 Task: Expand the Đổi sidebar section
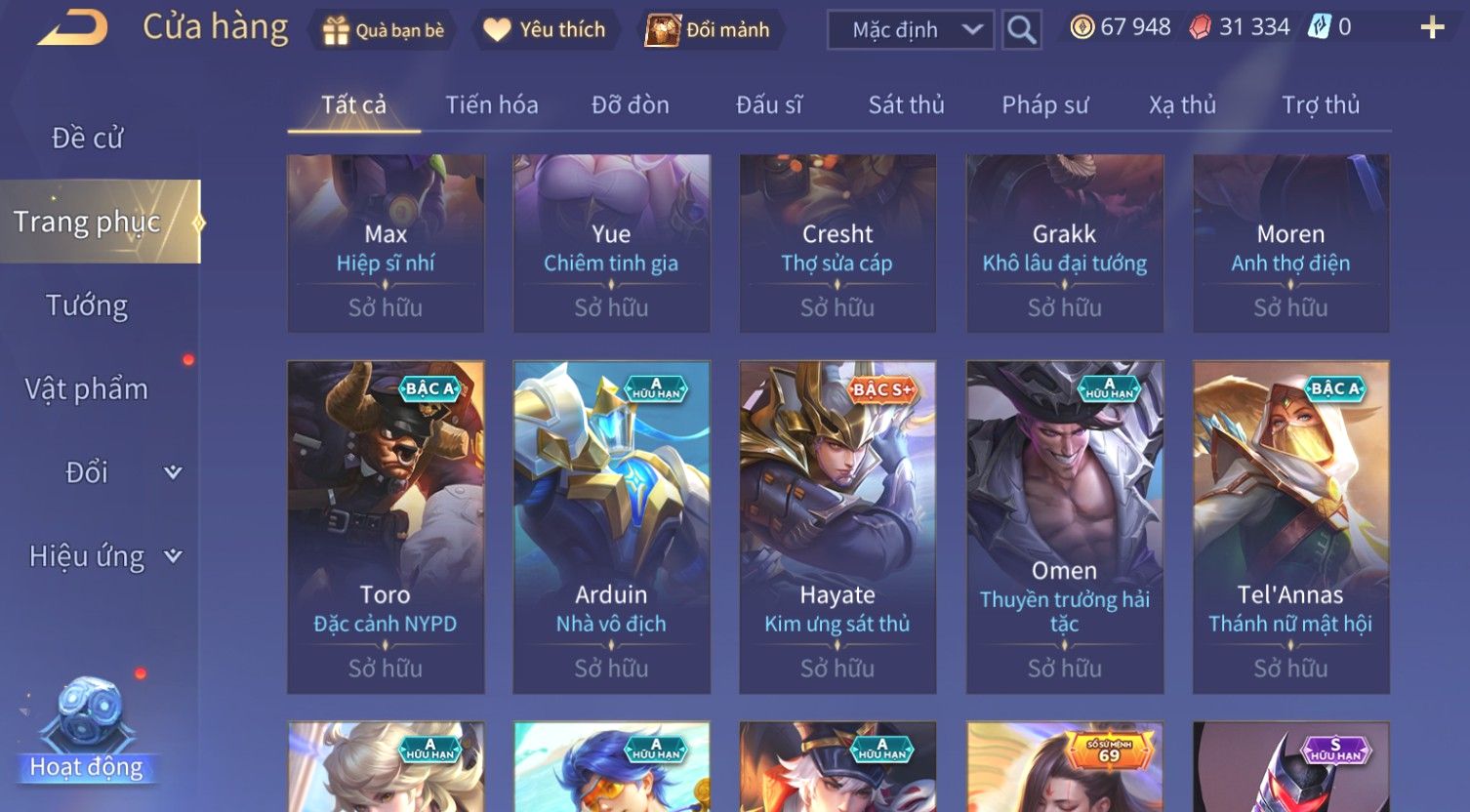173,472
